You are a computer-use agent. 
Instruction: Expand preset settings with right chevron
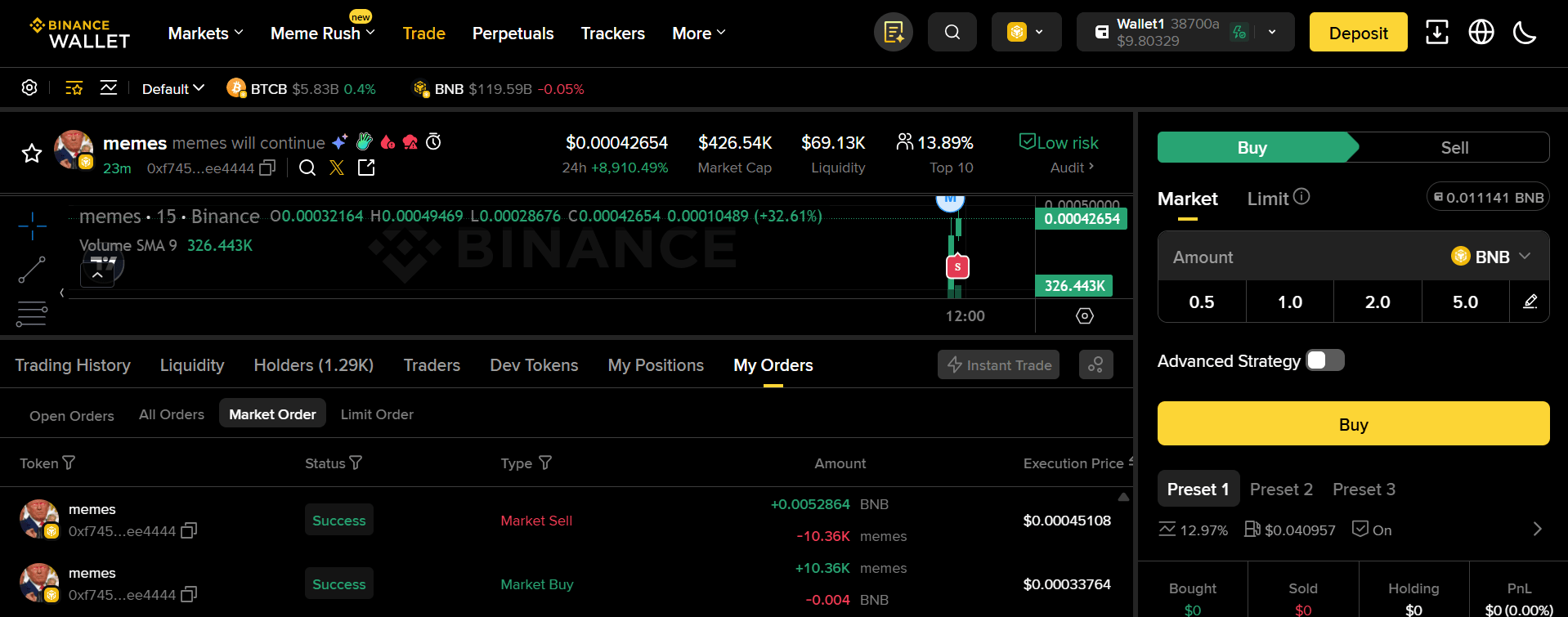click(x=1537, y=530)
